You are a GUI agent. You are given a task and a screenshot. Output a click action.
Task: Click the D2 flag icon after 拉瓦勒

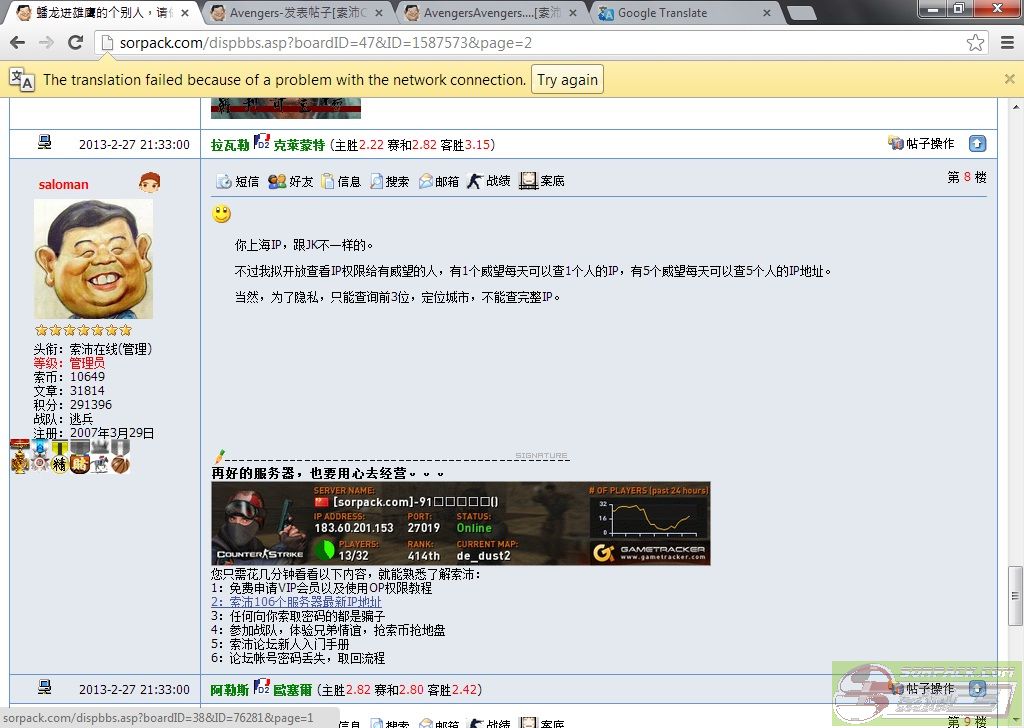pyautogui.click(x=261, y=142)
